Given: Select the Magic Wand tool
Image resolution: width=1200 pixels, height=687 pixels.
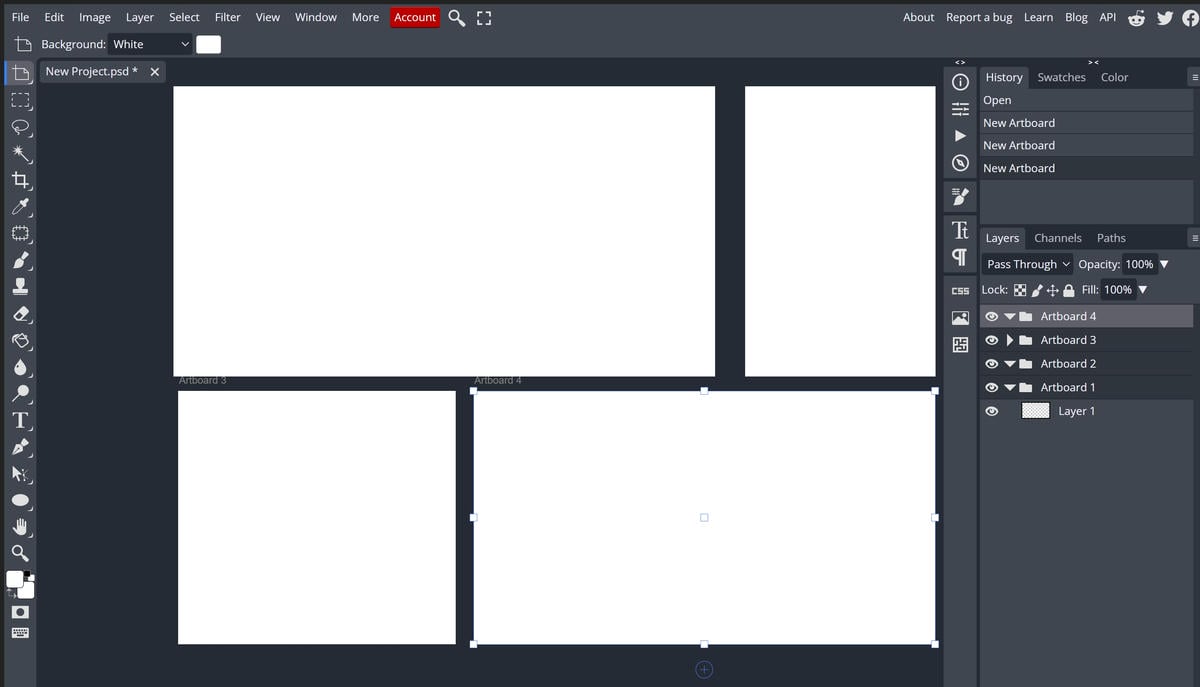Looking at the screenshot, I should coord(20,154).
